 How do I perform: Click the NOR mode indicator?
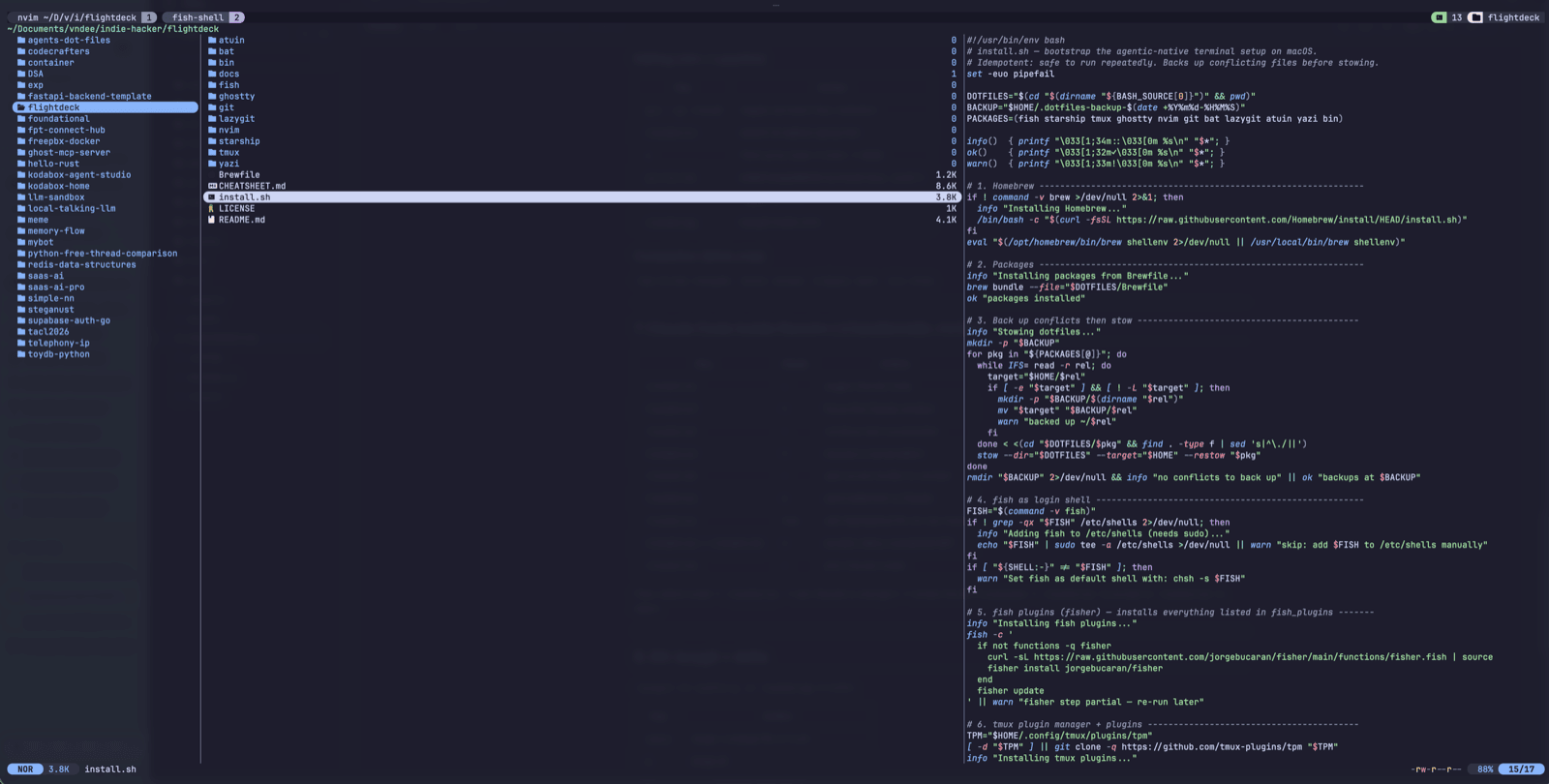pos(25,769)
